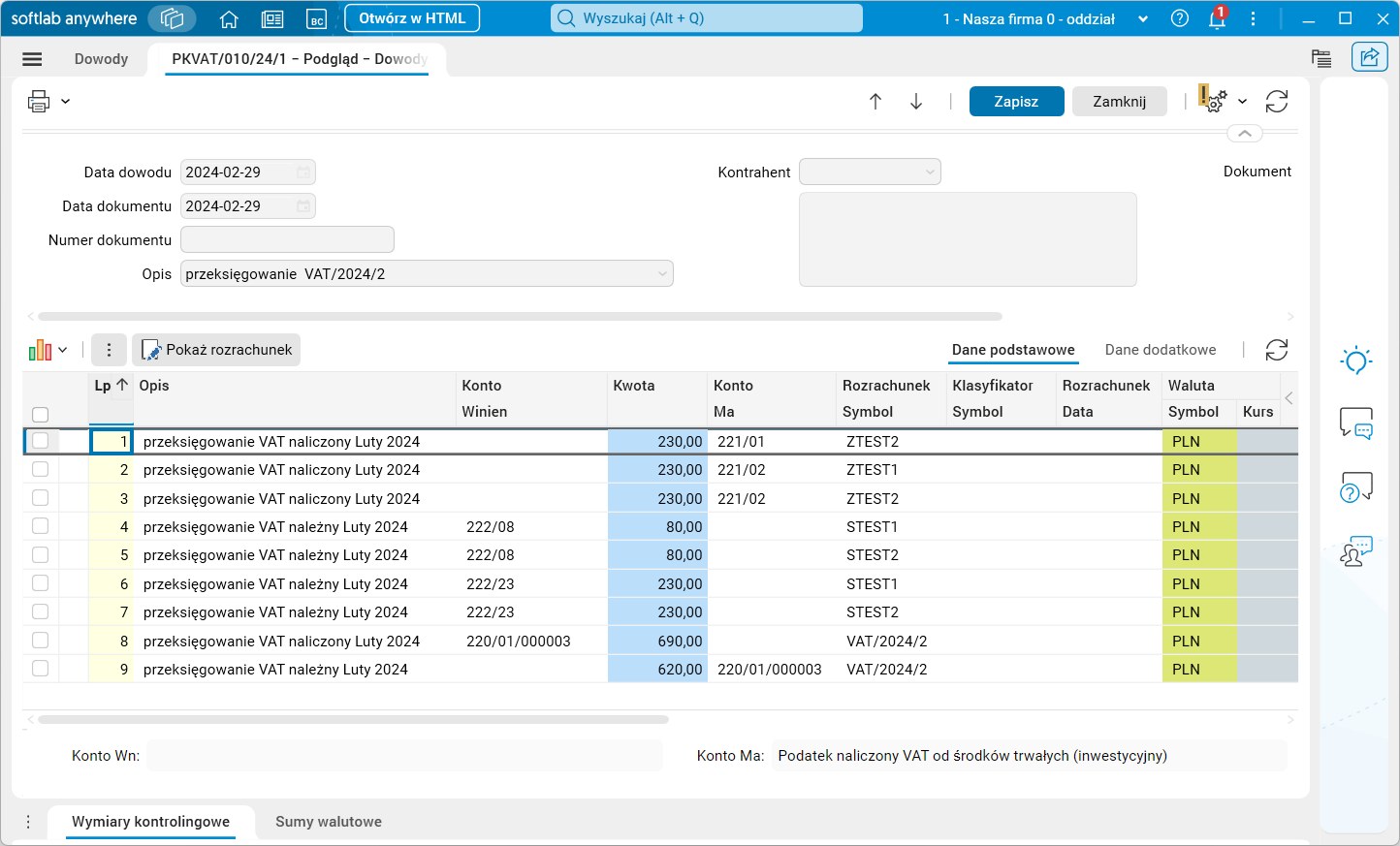Expand the company selector dropdown arrow

tap(1143, 18)
